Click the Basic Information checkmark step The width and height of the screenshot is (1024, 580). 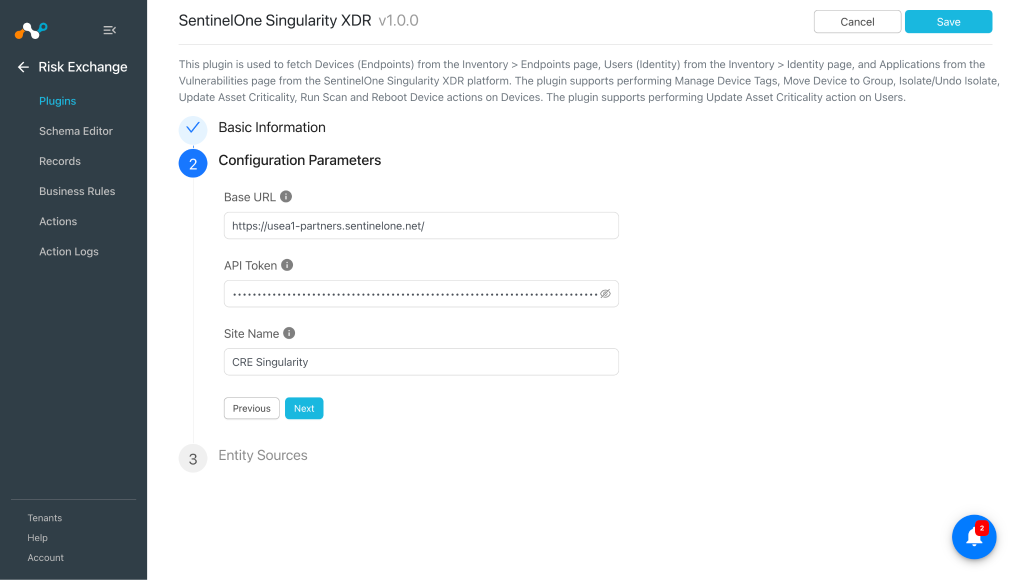193,128
